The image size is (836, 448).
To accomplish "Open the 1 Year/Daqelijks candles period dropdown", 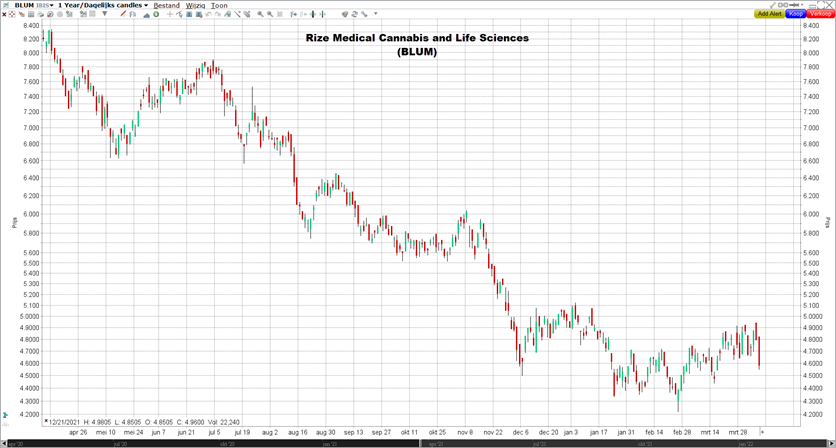I will point(103,5).
